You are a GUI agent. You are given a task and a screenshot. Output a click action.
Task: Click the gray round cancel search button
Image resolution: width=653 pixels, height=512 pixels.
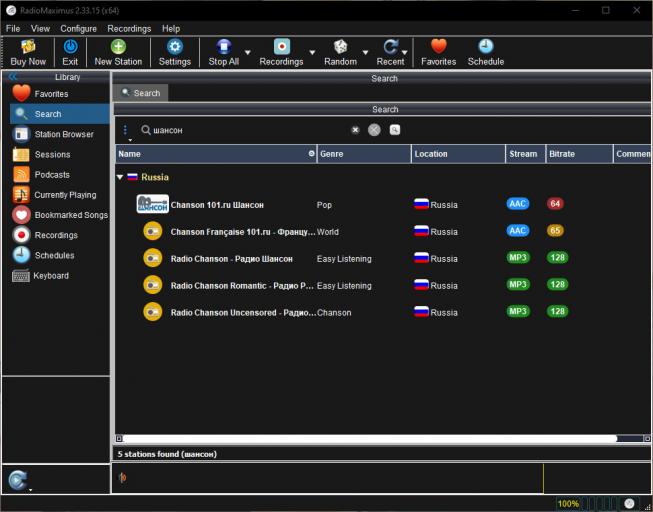(374, 130)
